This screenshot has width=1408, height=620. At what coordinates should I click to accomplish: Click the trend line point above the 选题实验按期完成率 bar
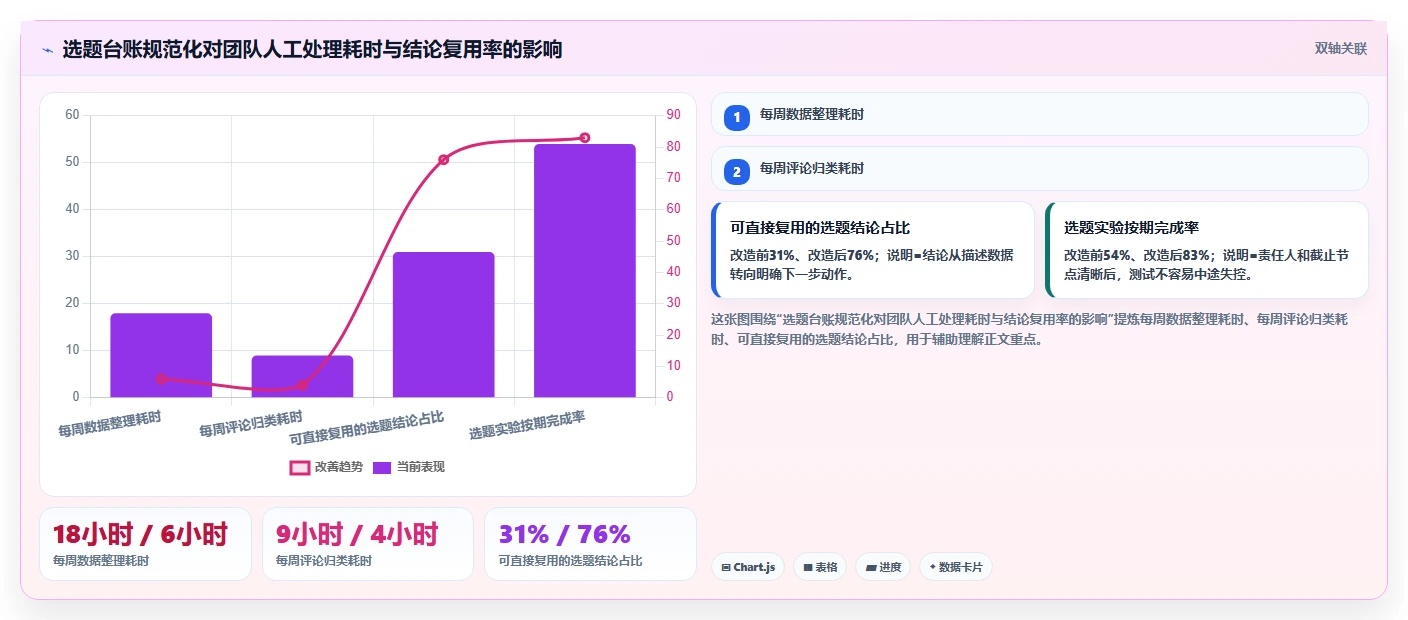[585, 138]
